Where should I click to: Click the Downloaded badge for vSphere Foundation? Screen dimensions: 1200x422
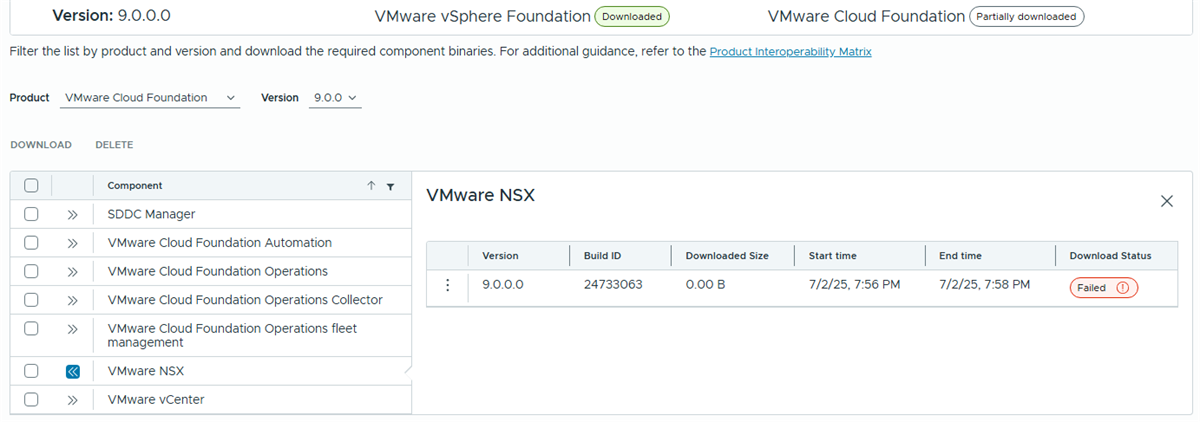632,16
